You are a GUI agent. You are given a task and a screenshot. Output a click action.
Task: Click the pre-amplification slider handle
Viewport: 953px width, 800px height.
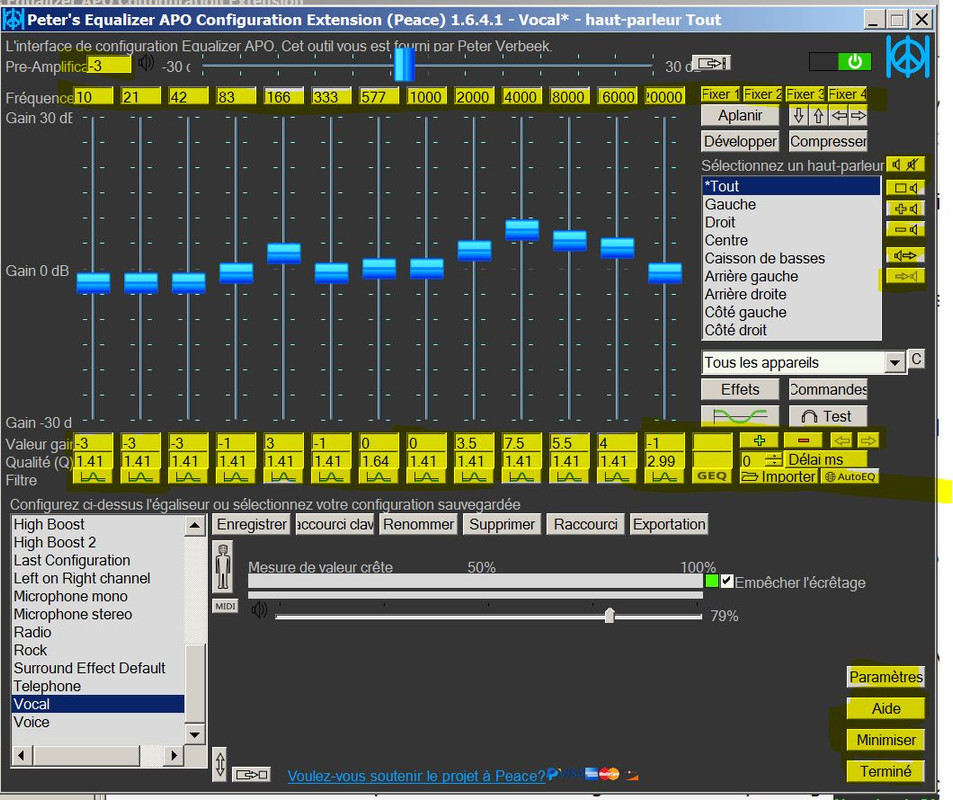(x=404, y=64)
